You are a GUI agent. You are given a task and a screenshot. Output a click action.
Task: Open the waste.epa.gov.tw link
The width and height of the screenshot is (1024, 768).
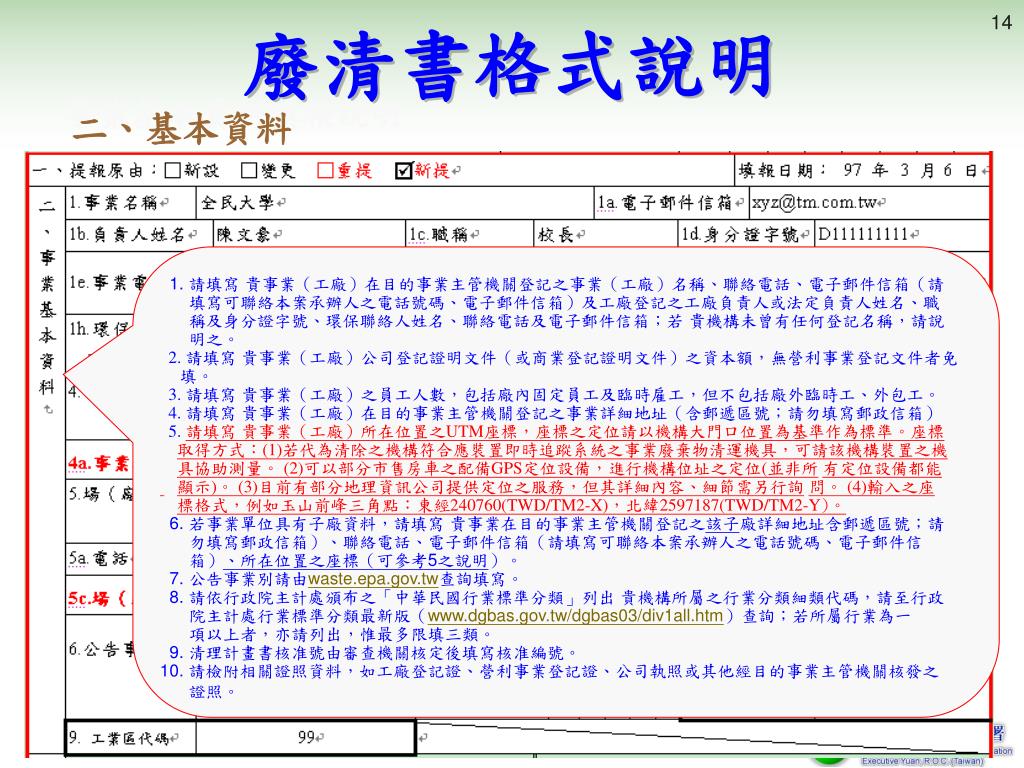click(373, 579)
